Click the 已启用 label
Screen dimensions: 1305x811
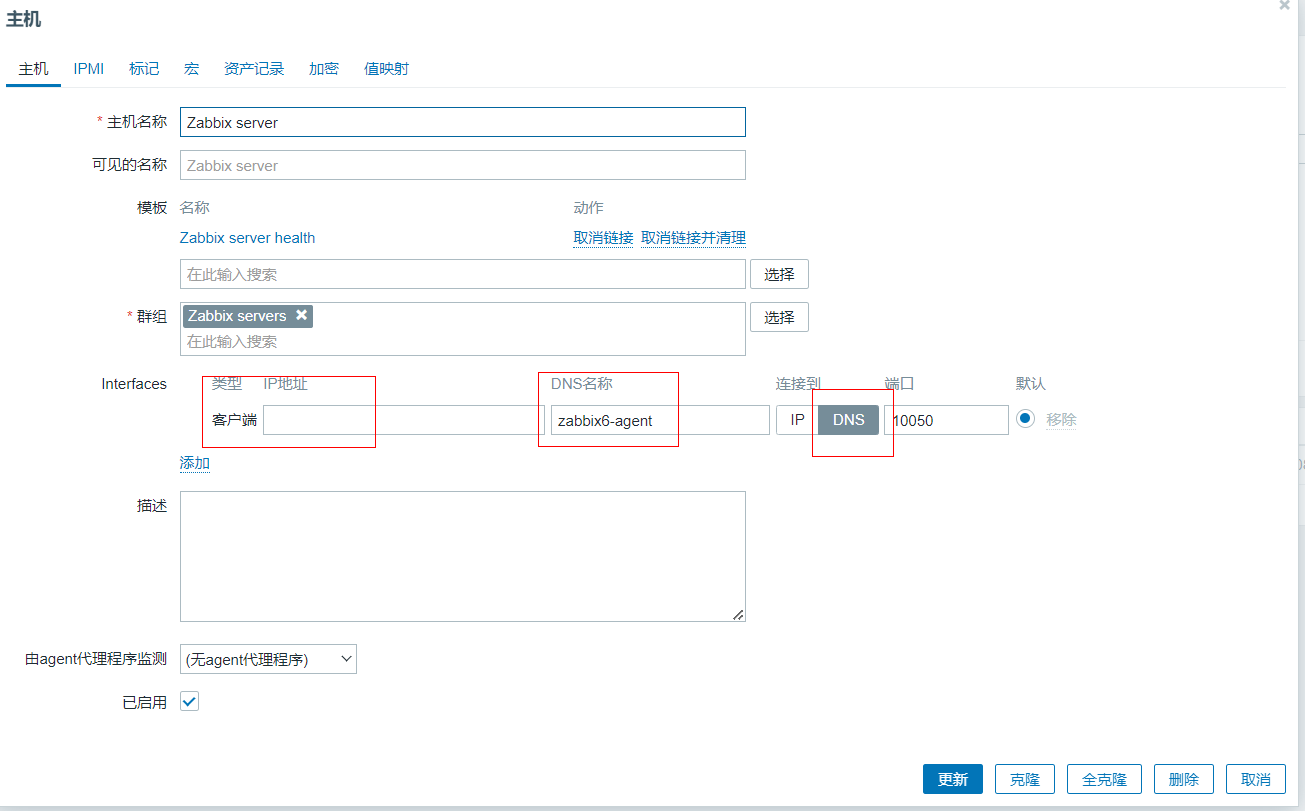[x=145, y=702]
